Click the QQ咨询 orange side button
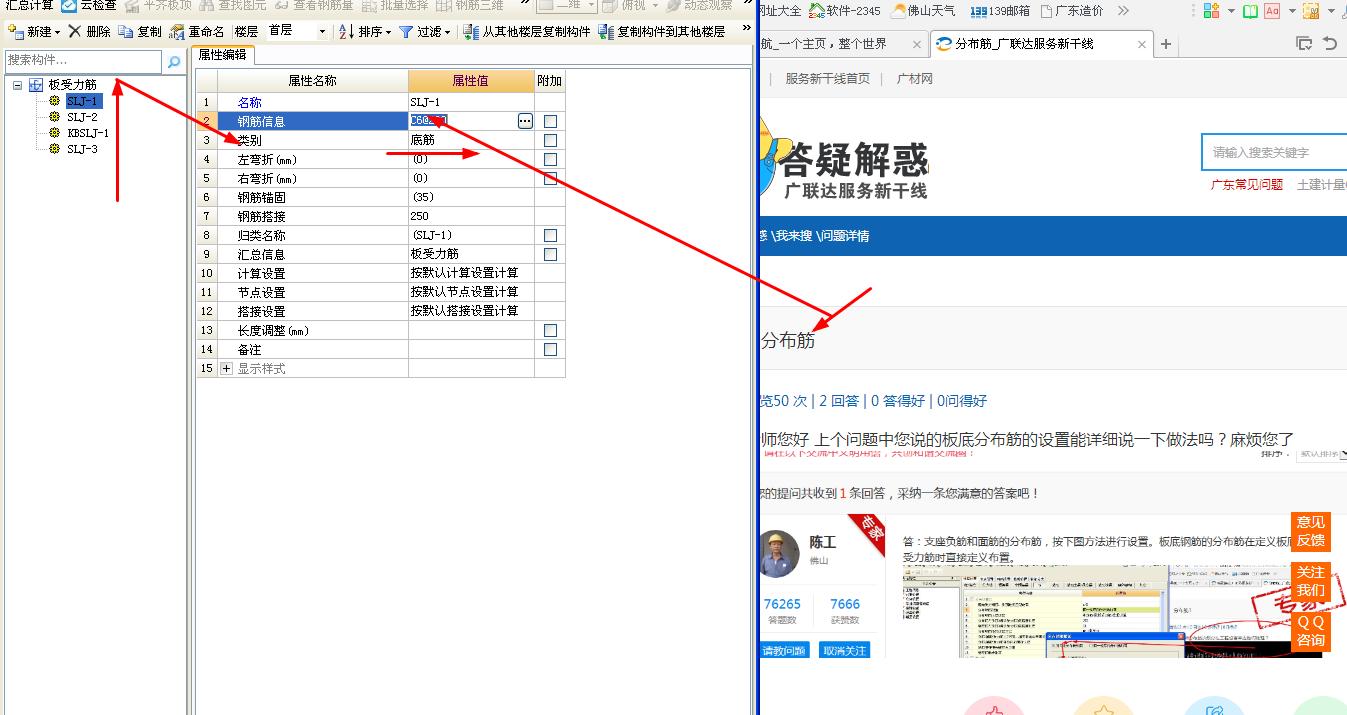The image size is (1347, 715). (1310, 631)
